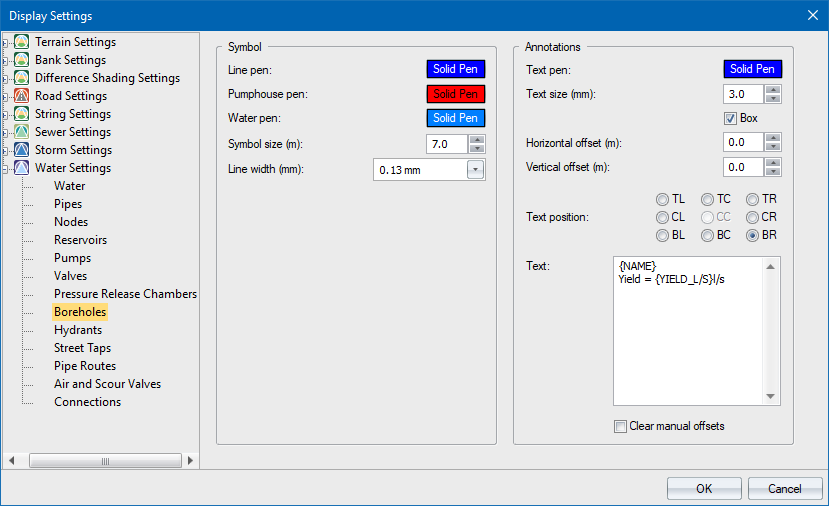Screen dimensions: 829x506
Task: Click the String Settings tree icon
Action: pyautogui.click(x=22, y=114)
